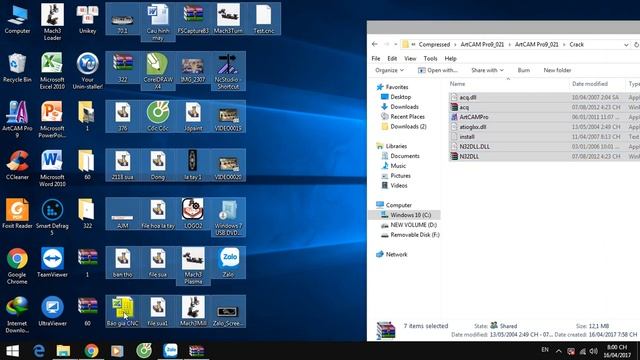Click the Windows 7 USB DVD tool icon
Image resolution: width=640 pixels, height=360 pixels.
(228, 217)
